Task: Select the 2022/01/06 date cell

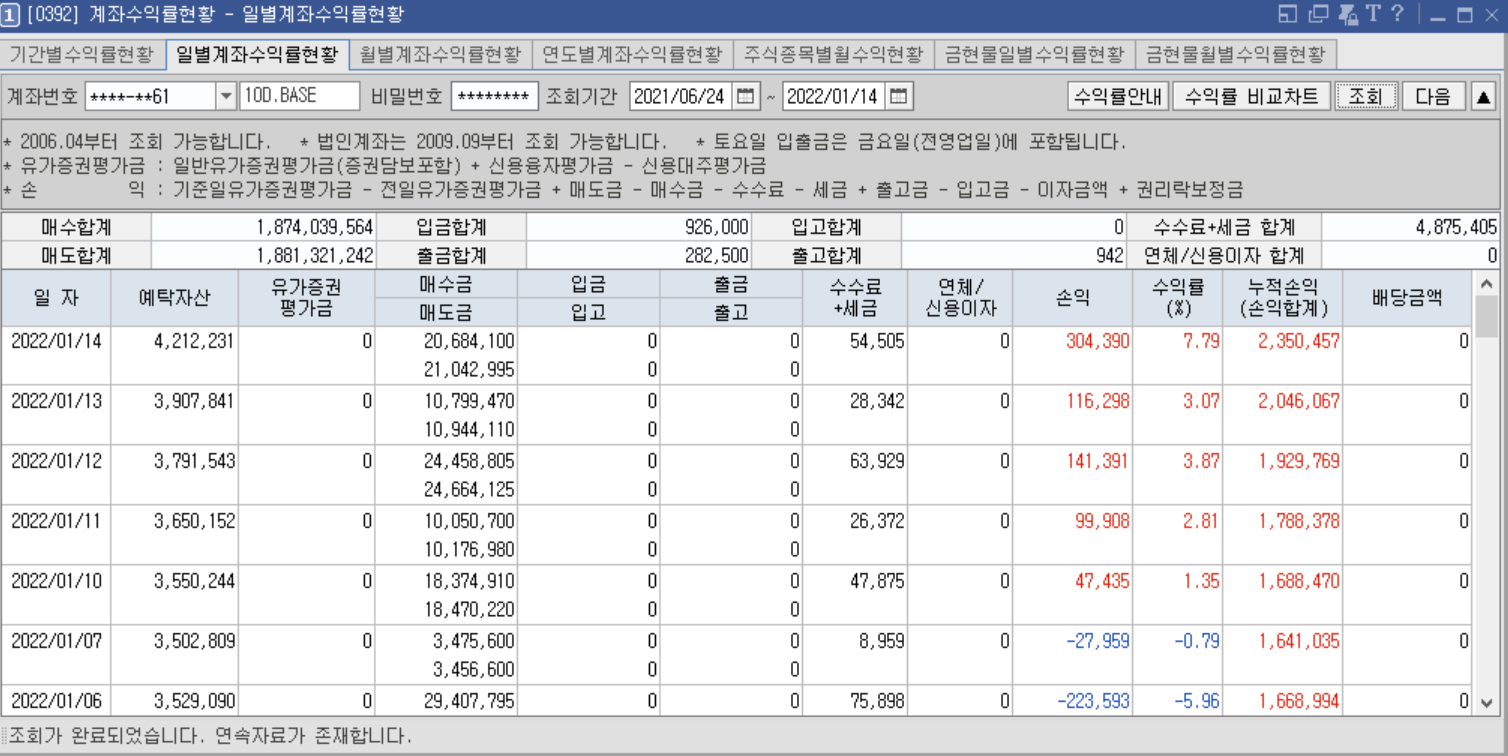Action: pyautogui.click(x=56, y=701)
